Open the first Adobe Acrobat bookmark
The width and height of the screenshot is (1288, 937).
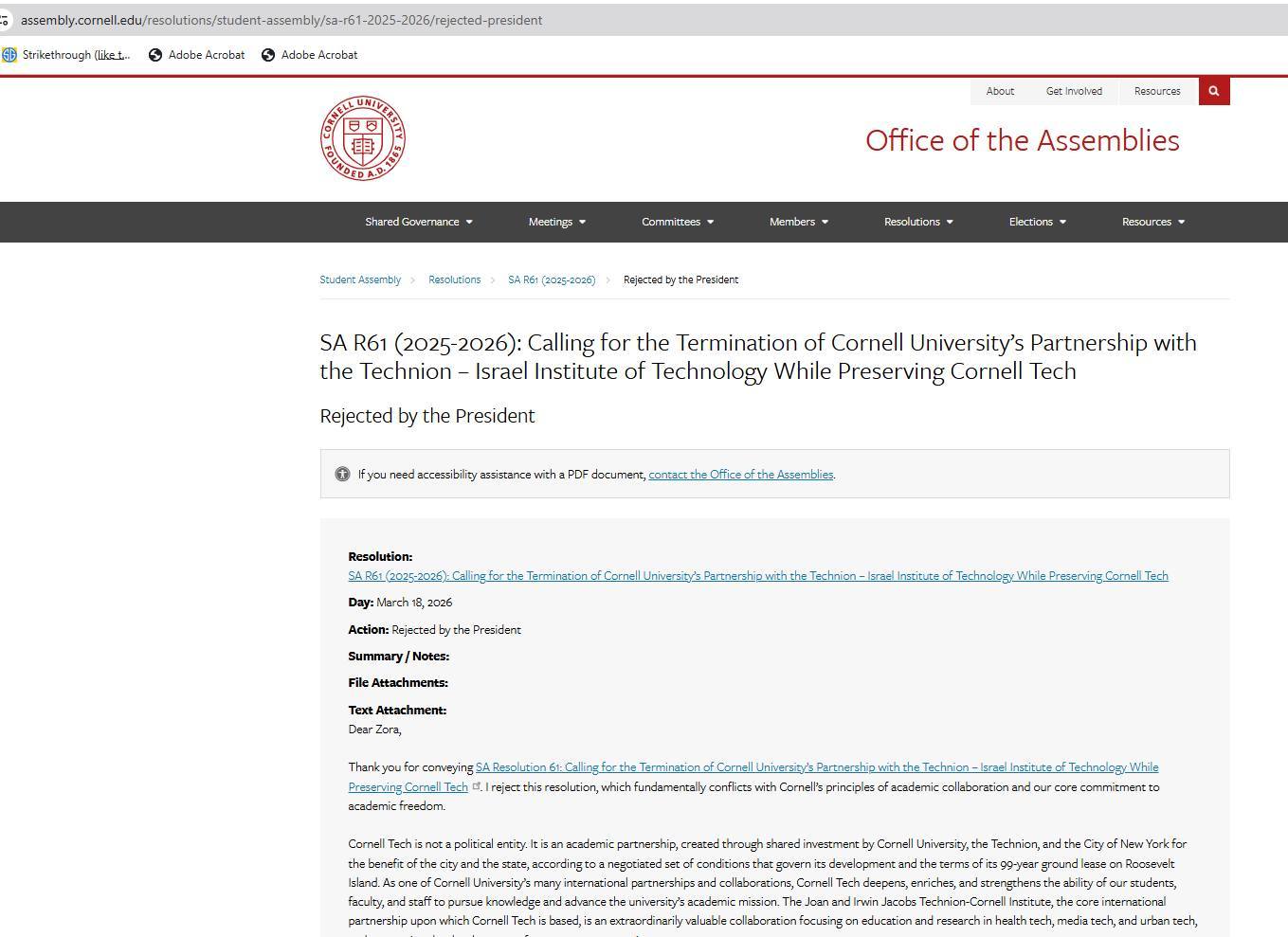pos(197,55)
